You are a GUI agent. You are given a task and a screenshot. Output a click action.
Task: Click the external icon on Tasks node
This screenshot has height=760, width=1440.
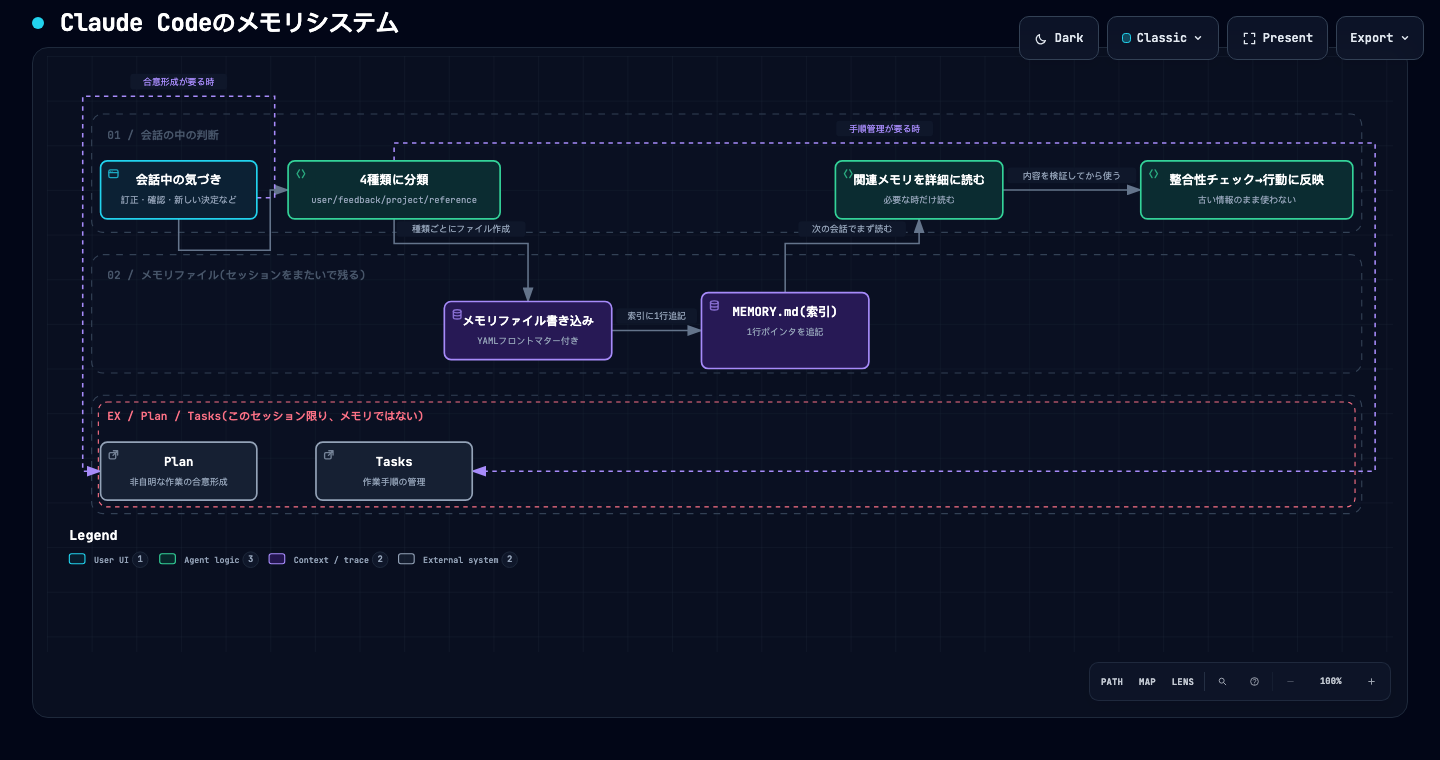(x=329, y=455)
